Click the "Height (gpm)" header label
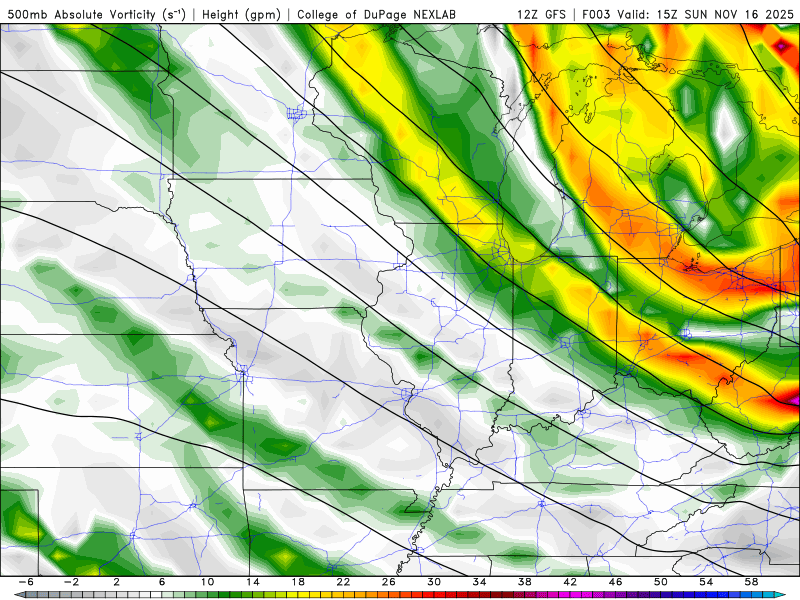800x600 pixels. (241, 15)
